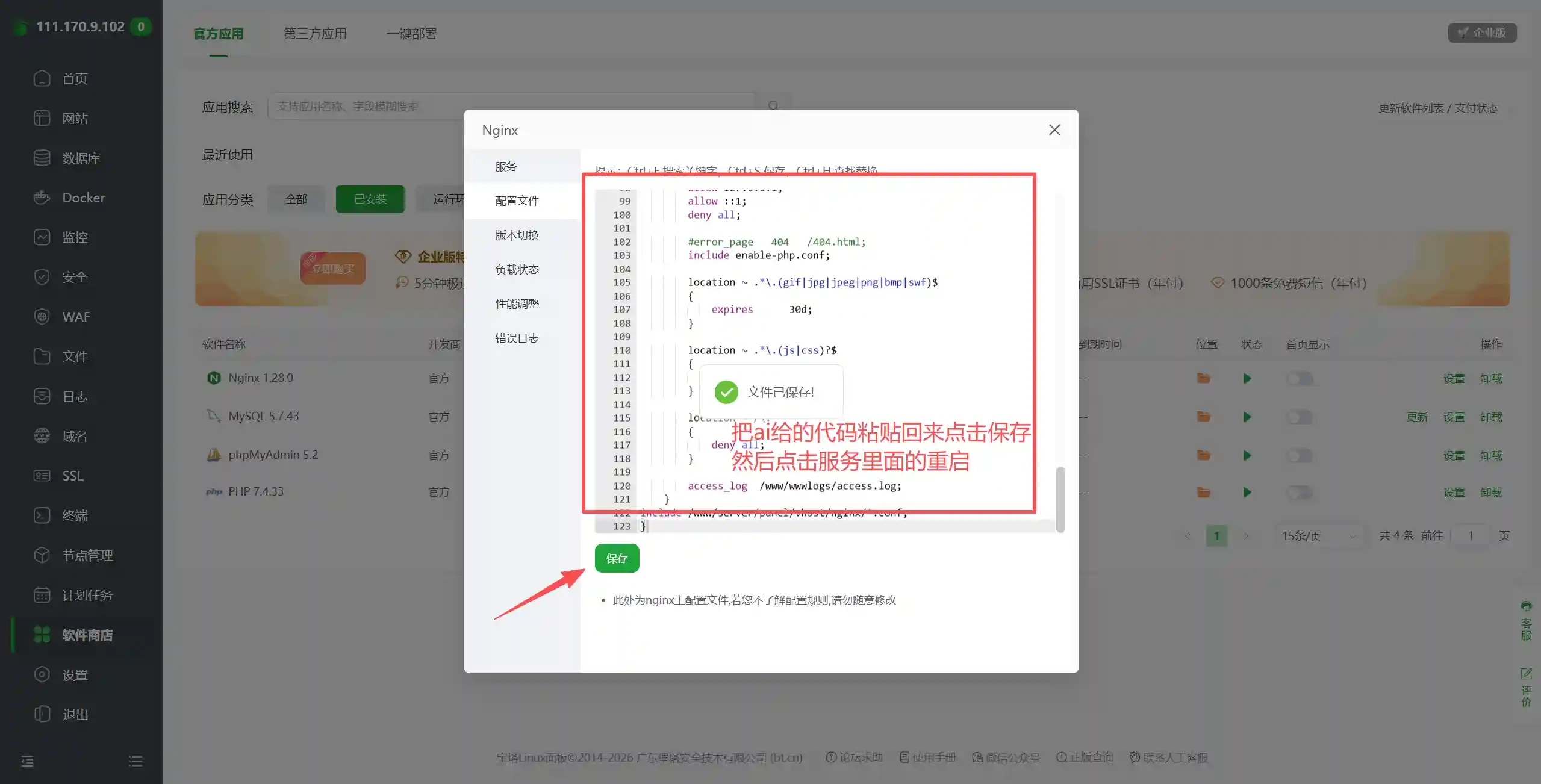Click the play status icon for MySQL 5.7.43
The width and height of the screenshot is (1541, 784).
pyautogui.click(x=1247, y=417)
